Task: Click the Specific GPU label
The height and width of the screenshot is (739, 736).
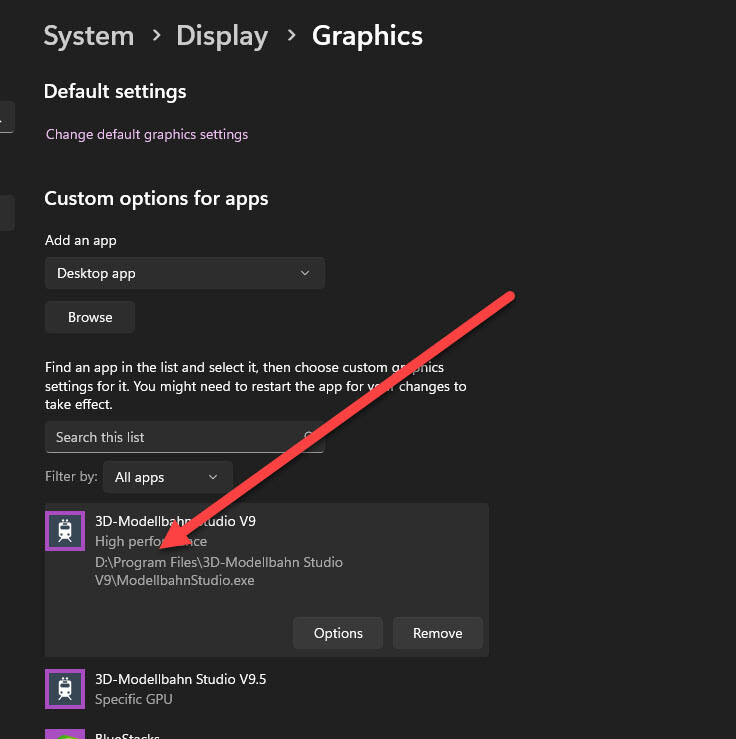Action: tap(134, 699)
